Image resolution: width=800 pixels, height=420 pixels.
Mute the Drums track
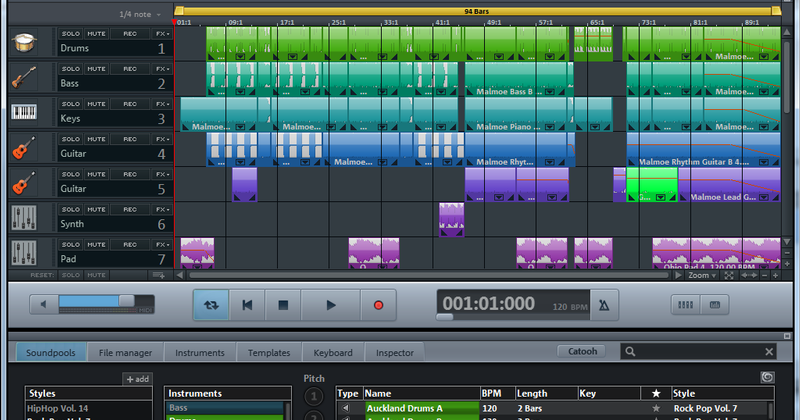pos(96,34)
